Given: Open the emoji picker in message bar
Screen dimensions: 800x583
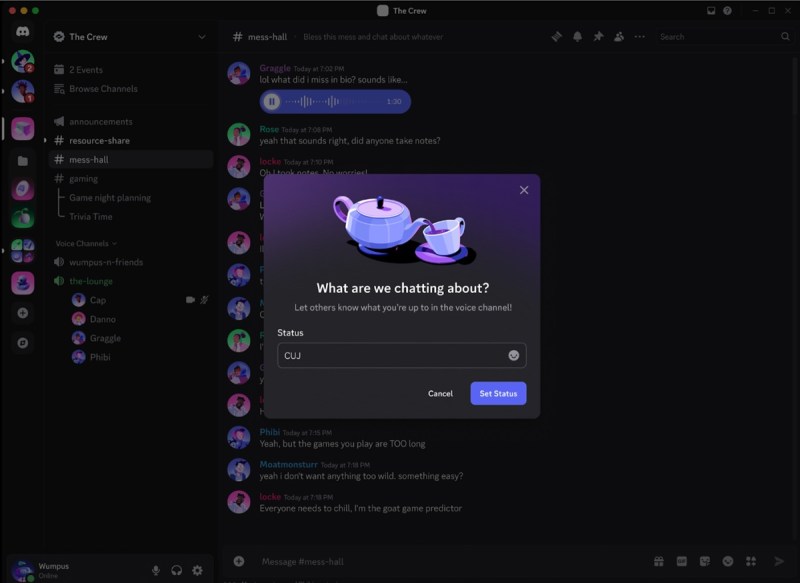Looking at the screenshot, I should coord(728,562).
